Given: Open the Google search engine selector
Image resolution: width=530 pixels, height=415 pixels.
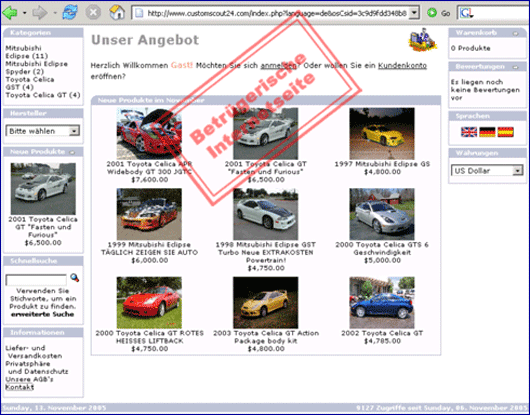Looking at the screenshot, I should [x=467, y=13].
